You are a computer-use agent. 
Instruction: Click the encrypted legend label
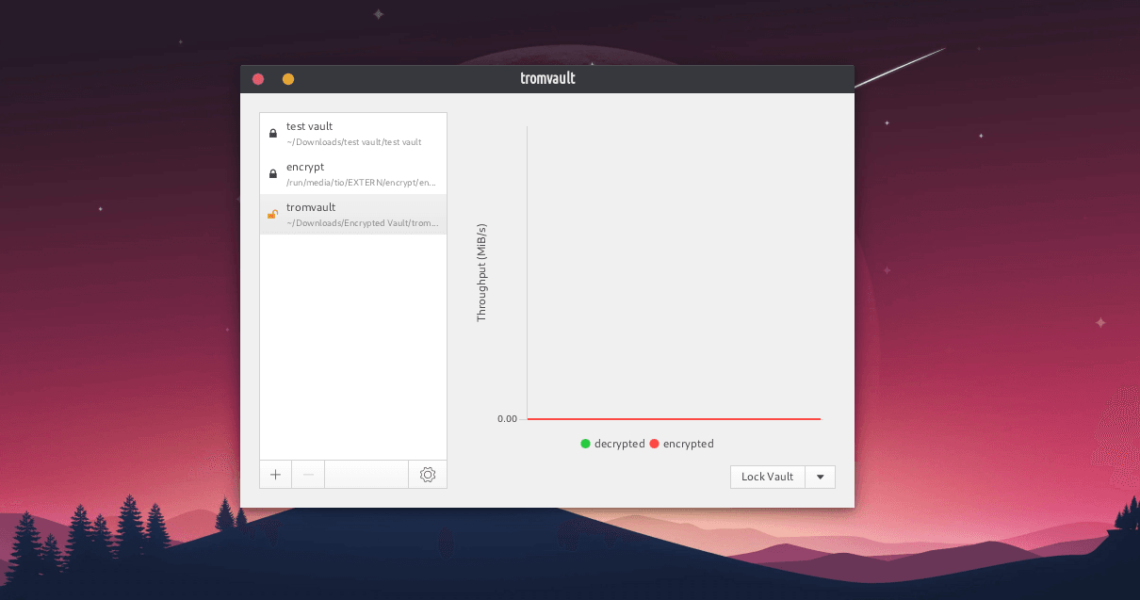[688, 444]
